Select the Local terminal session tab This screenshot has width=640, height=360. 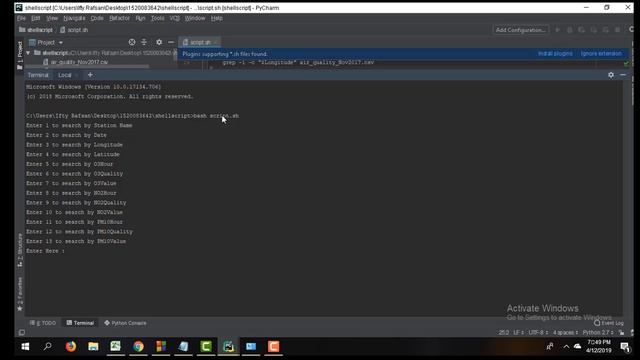pos(65,75)
